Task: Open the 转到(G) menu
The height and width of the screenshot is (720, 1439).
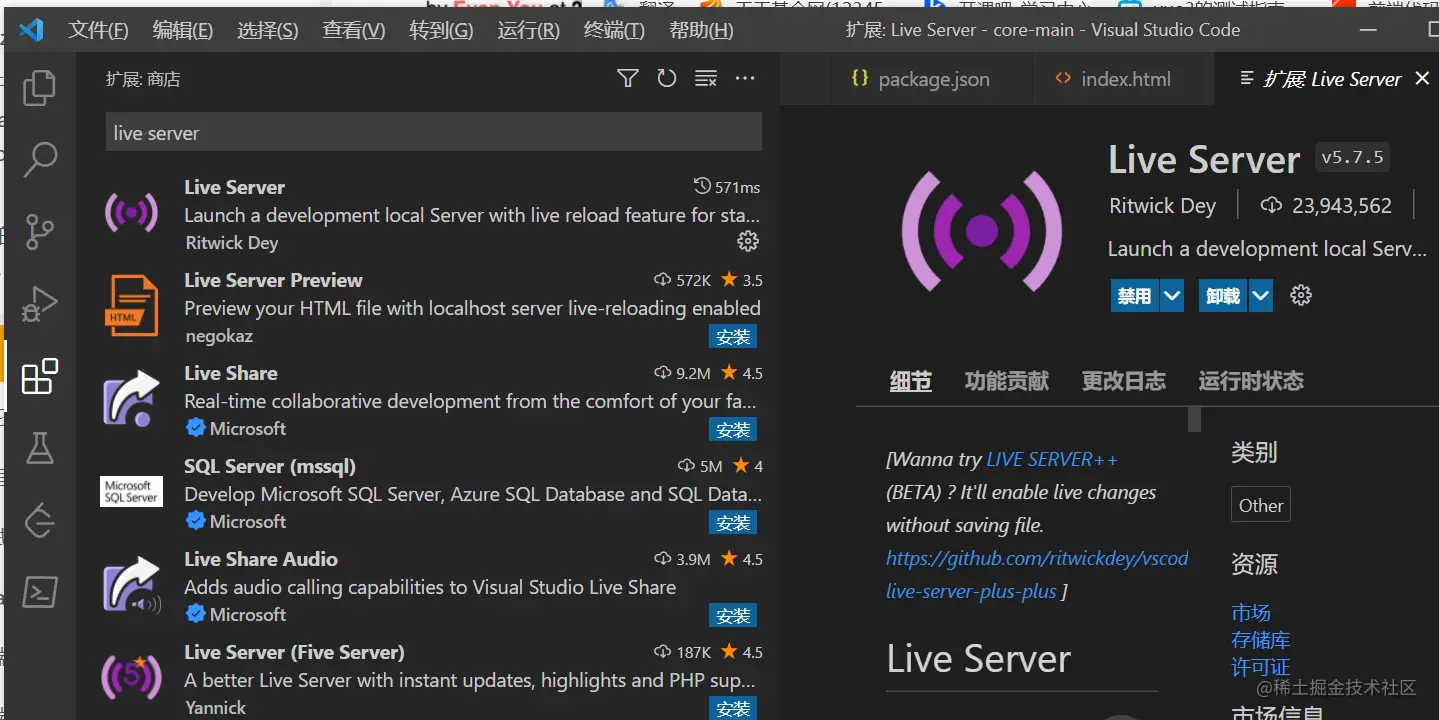Action: coord(441,30)
